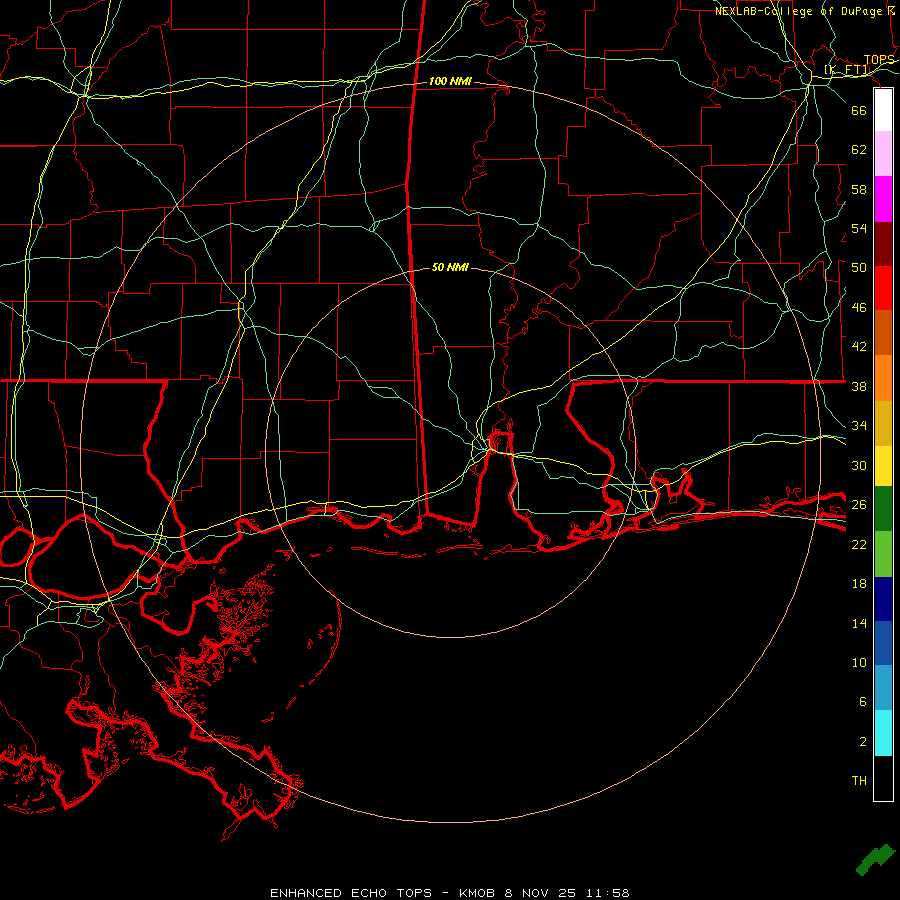Click the [K FT] units label

[847, 70]
